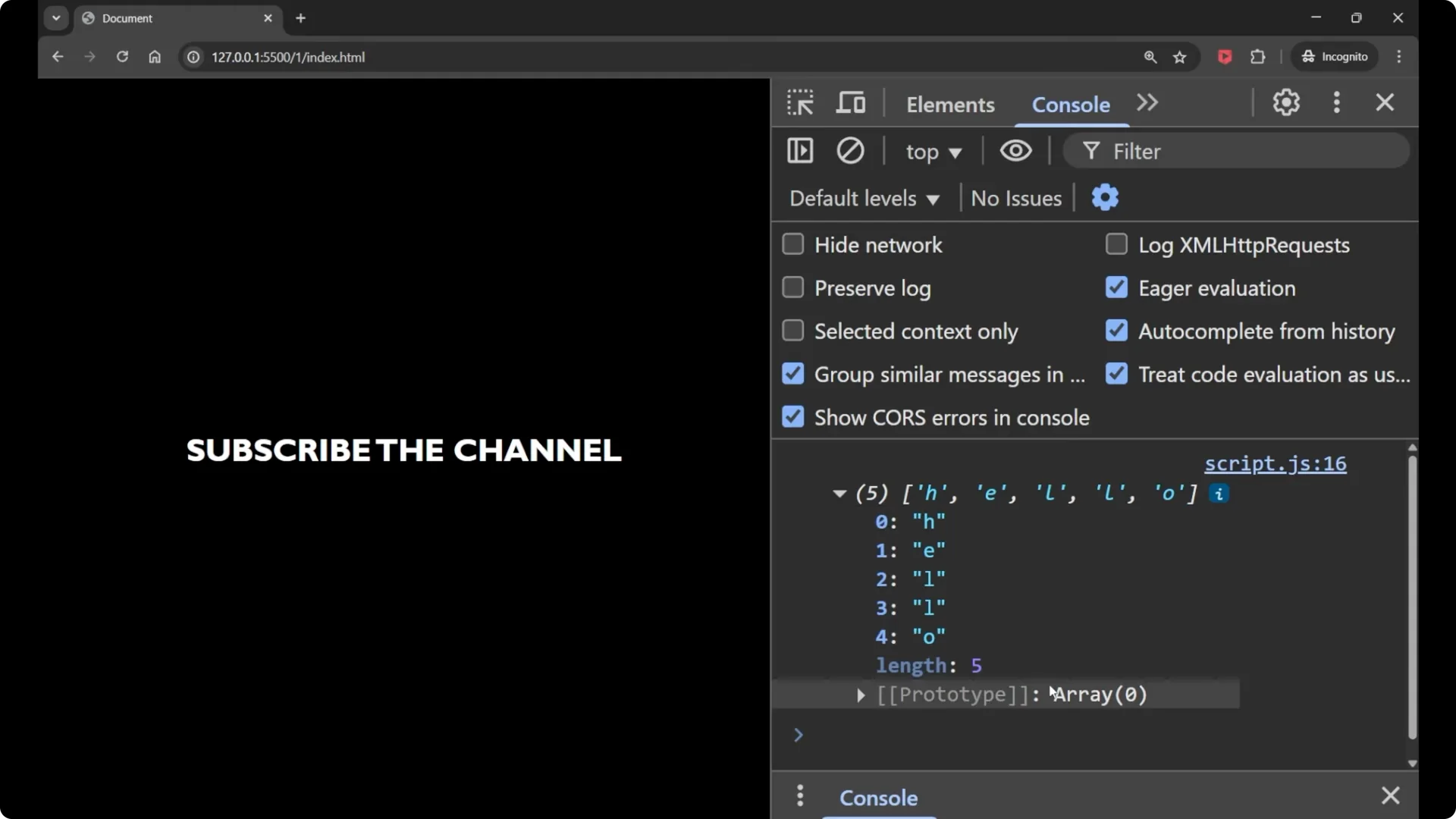Open console settings gear
This screenshot has width=1456, height=819.
pos(1105,197)
